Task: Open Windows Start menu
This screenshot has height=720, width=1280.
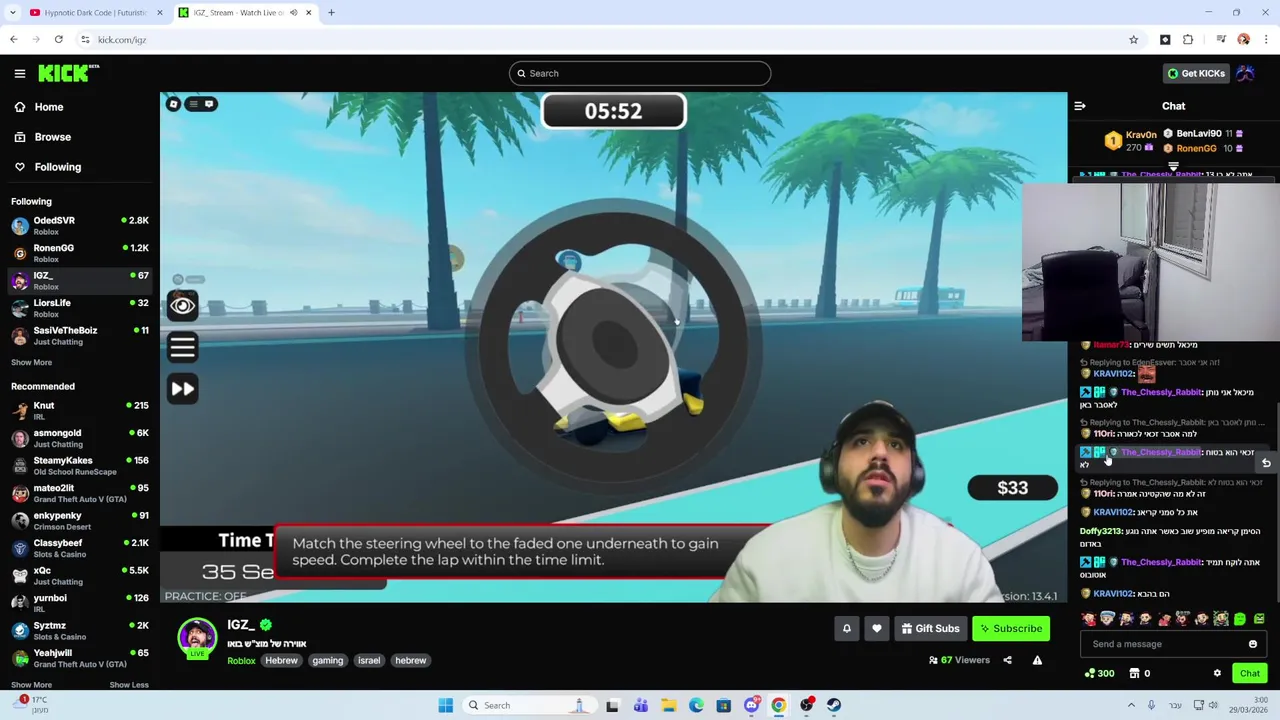Action: [446, 705]
